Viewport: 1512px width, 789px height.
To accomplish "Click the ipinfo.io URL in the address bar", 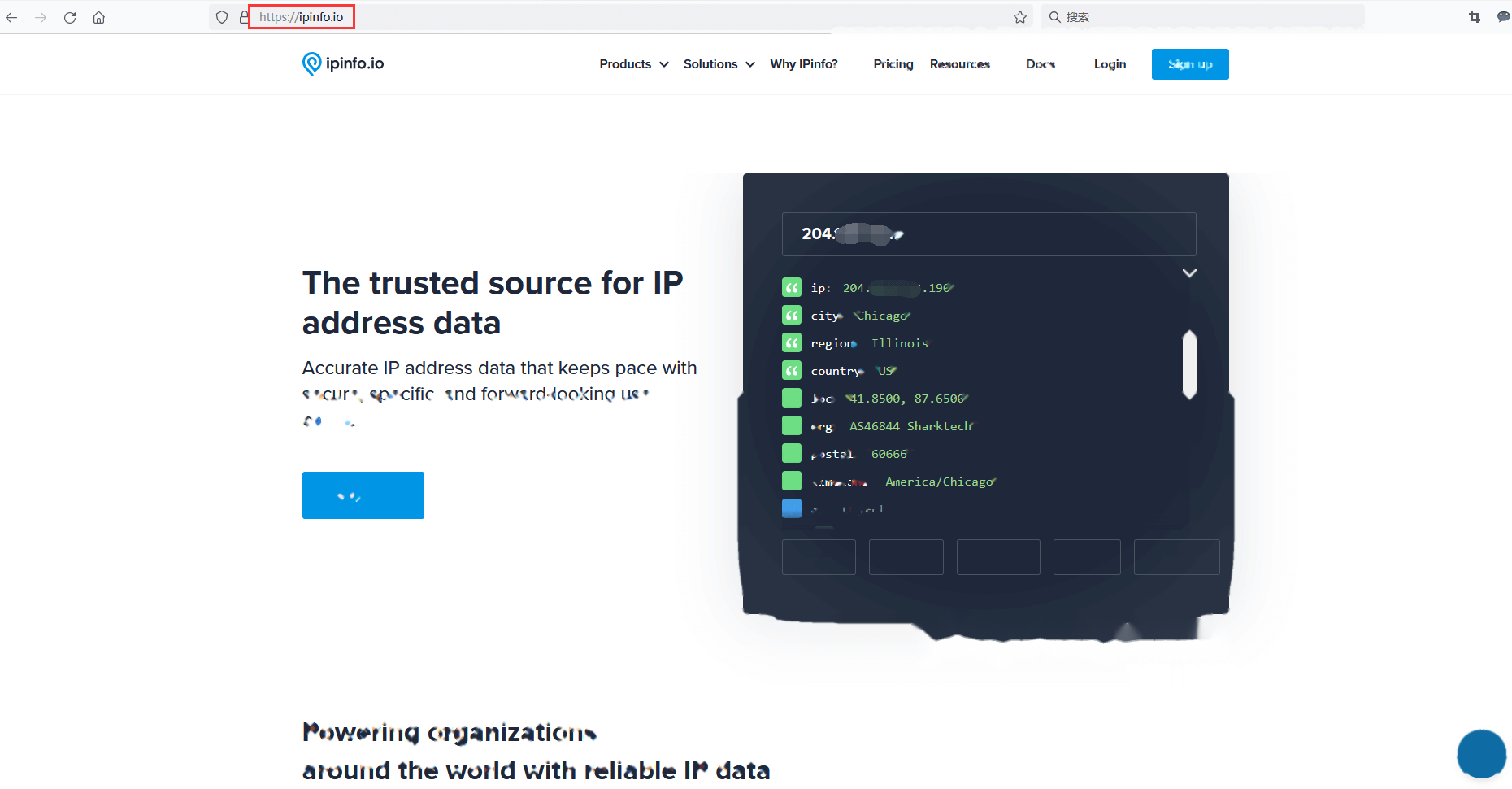I will 302,17.
